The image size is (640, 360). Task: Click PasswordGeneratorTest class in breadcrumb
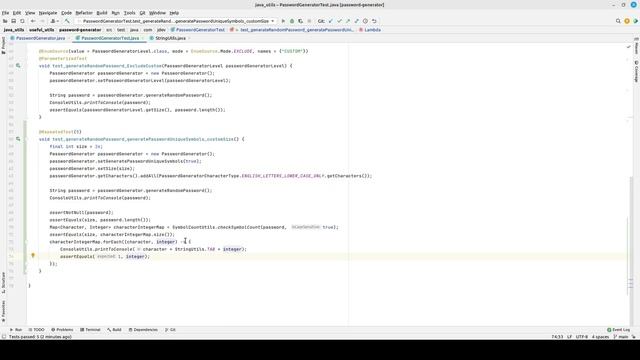click(198, 30)
